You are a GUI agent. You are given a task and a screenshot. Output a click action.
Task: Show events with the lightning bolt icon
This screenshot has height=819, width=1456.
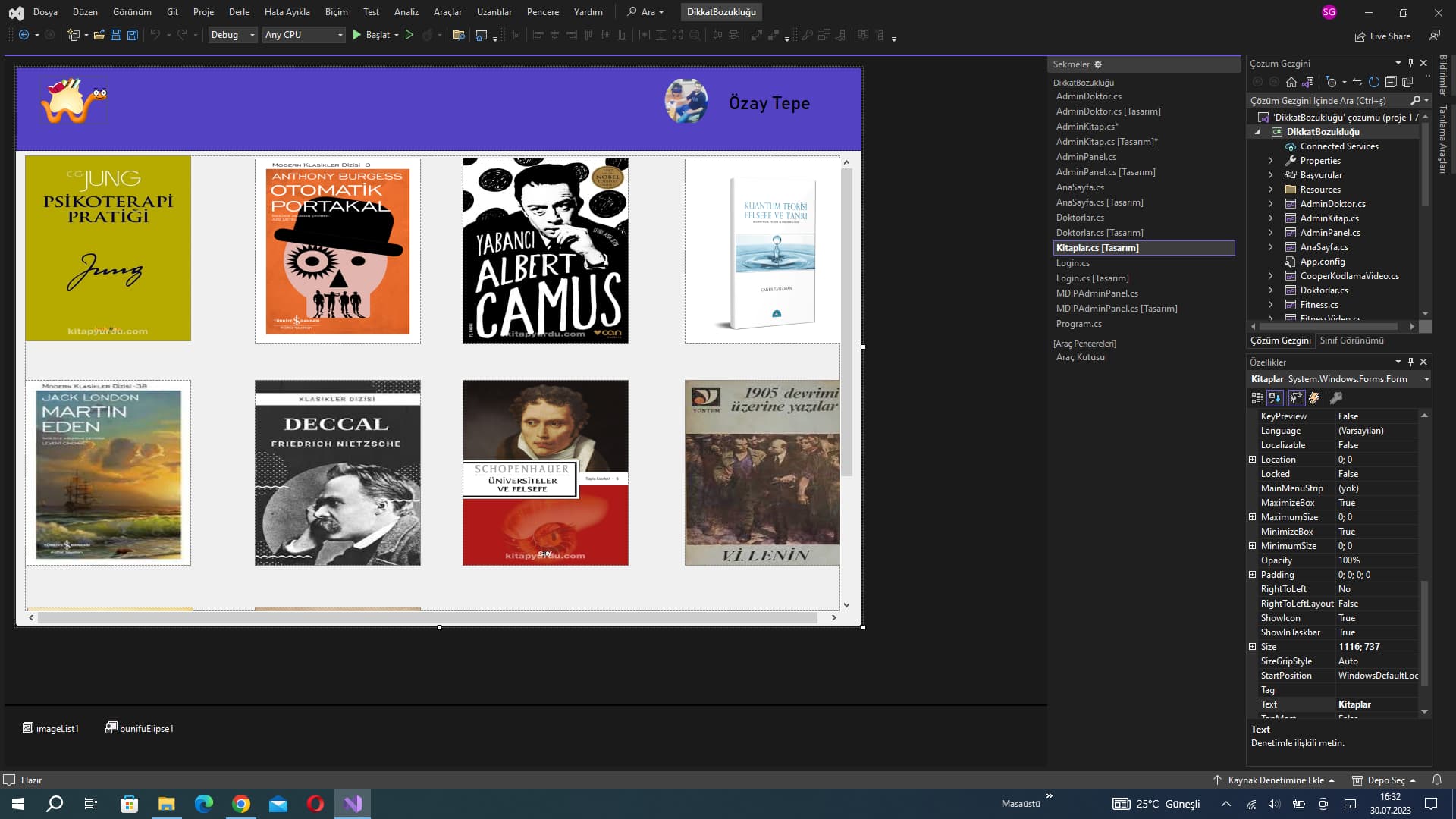pos(1314,398)
